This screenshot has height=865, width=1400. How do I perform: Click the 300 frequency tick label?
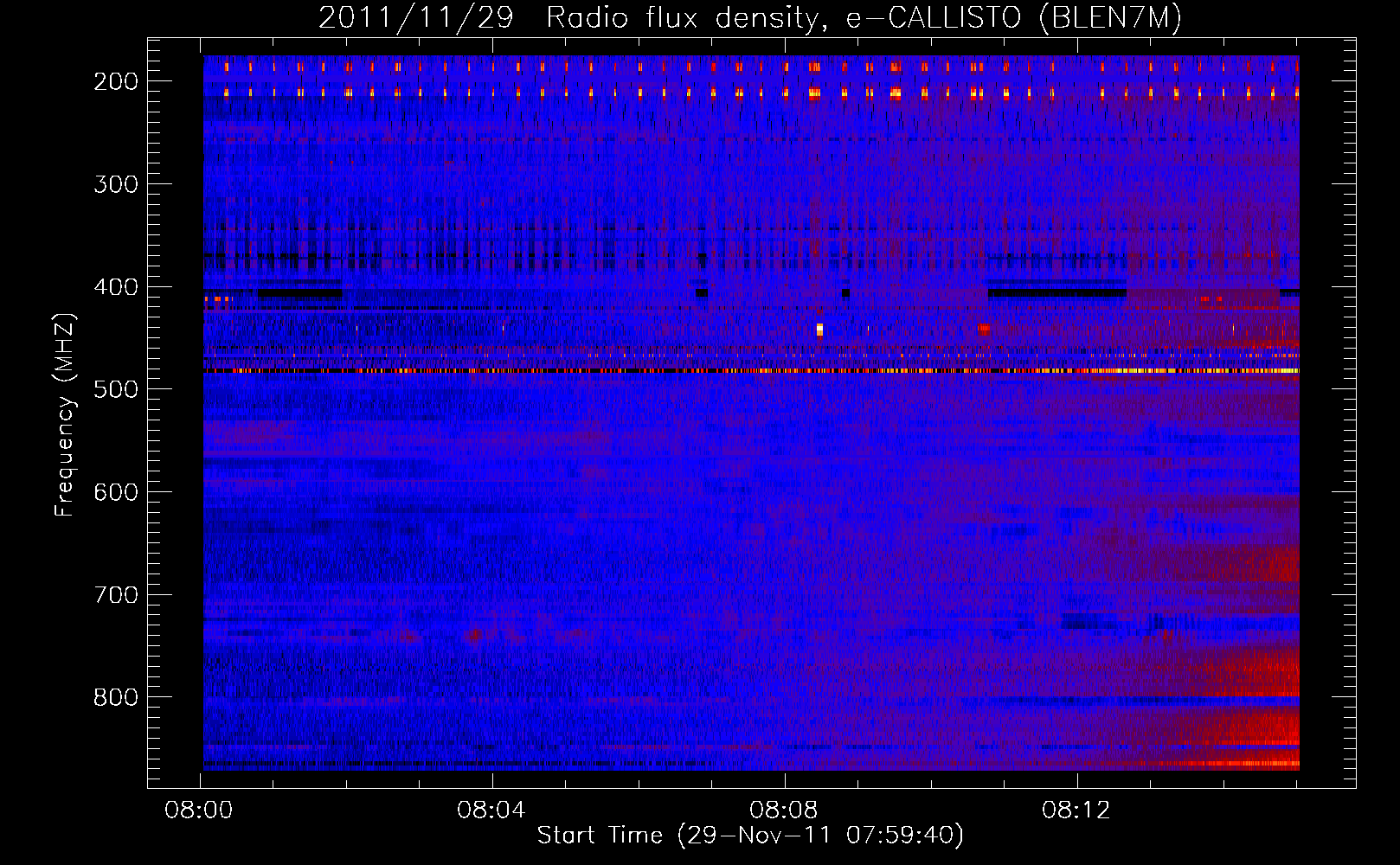116,184
